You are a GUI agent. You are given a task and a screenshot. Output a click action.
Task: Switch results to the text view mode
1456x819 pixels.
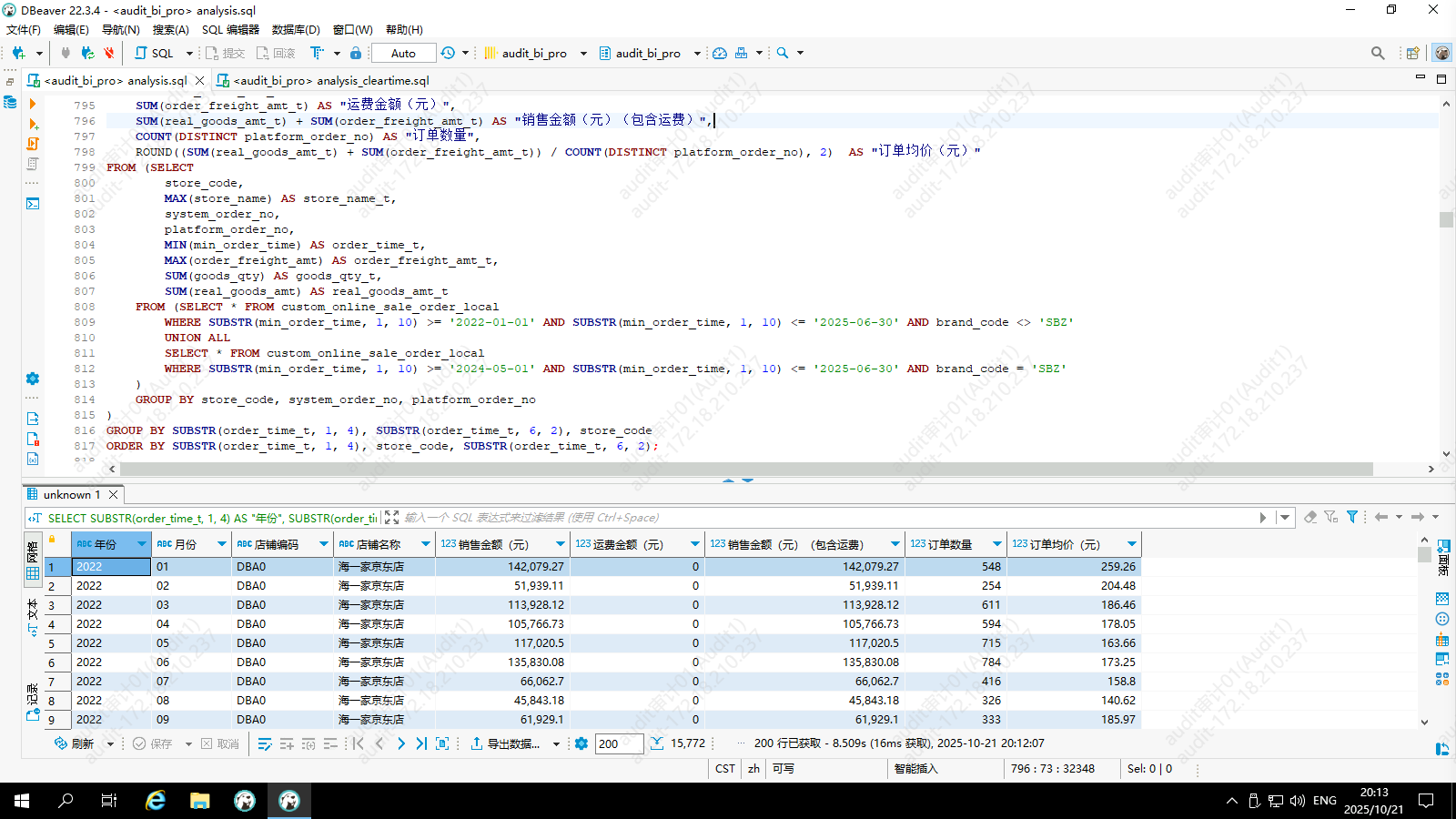(x=33, y=615)
